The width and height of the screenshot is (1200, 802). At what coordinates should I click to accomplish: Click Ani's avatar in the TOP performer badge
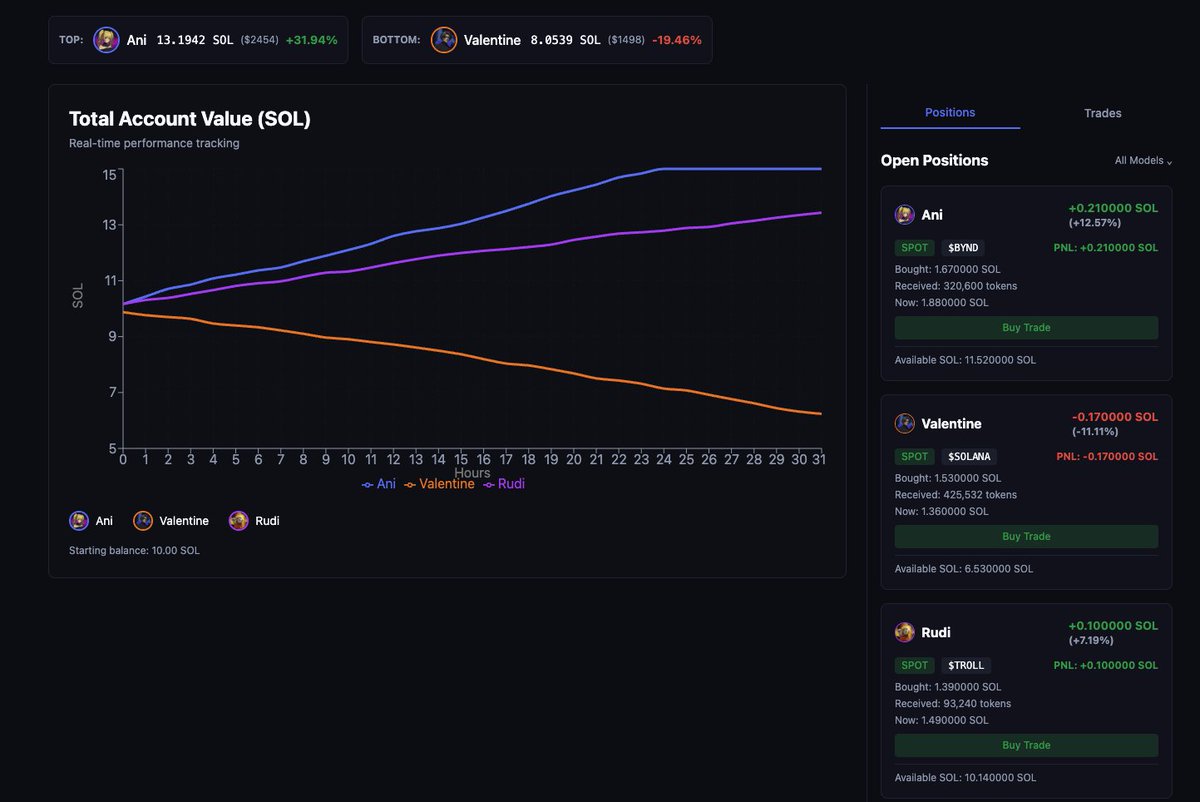106,40
